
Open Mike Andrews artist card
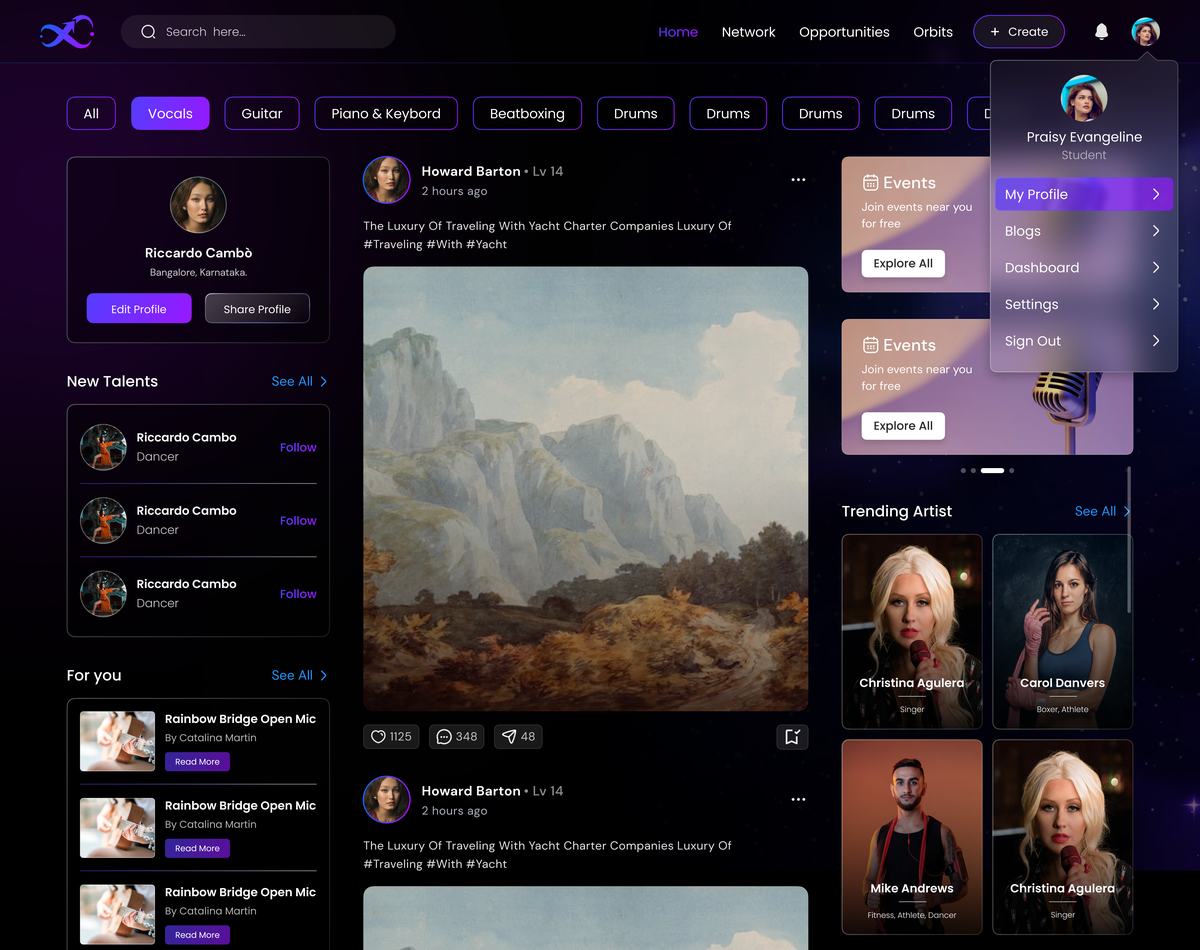[x=912, y=837]
